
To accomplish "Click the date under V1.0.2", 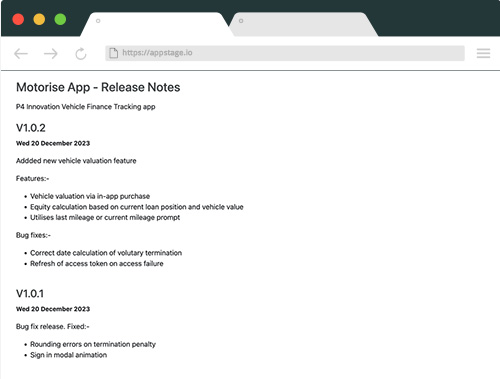I will pyautogui.click(x=53, y=143).
